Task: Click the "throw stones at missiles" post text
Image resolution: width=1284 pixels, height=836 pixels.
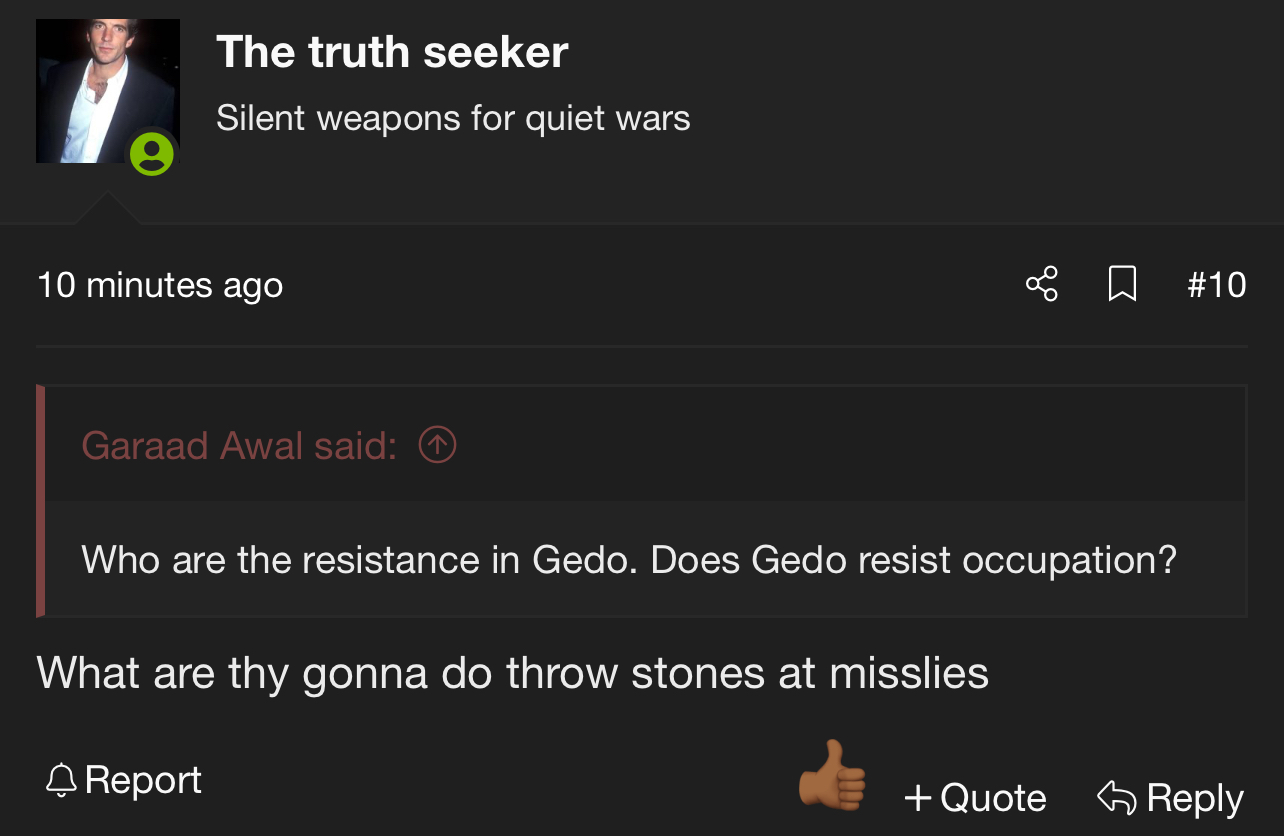Action: 512,673
